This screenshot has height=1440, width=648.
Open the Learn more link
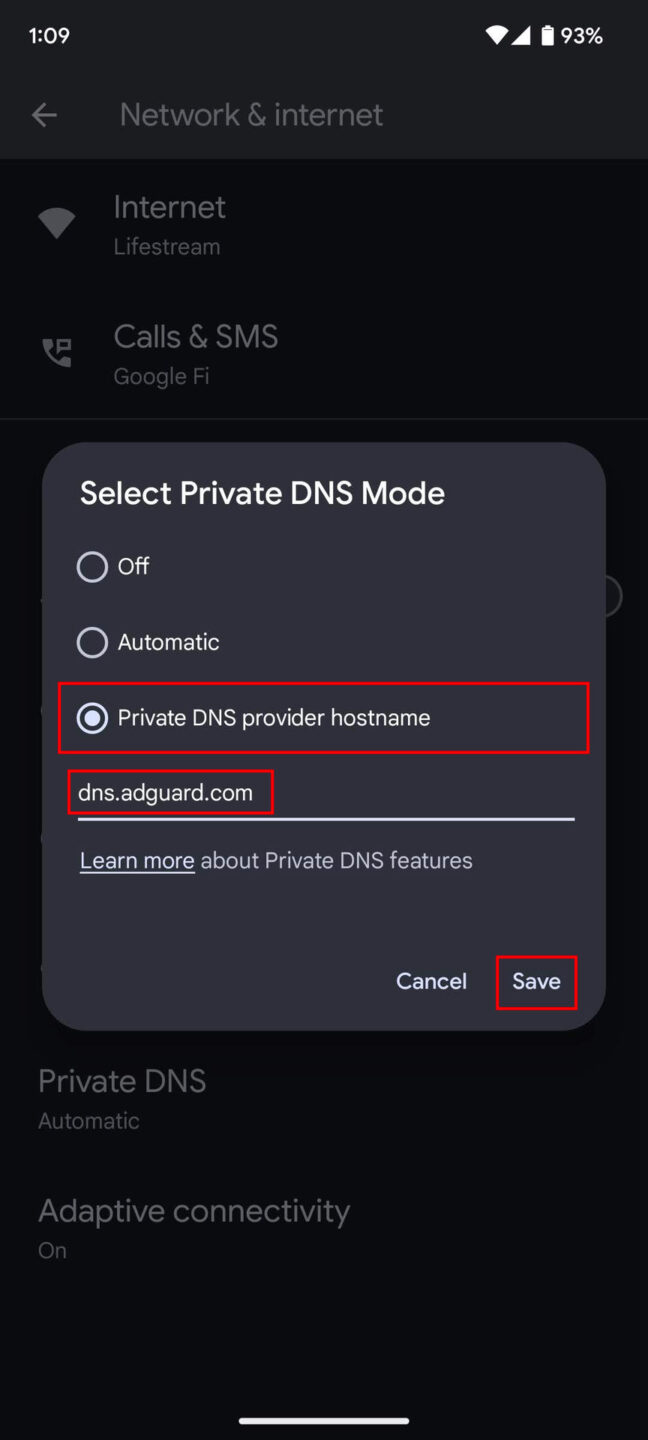pyautogui.click(x=137, y=861)
